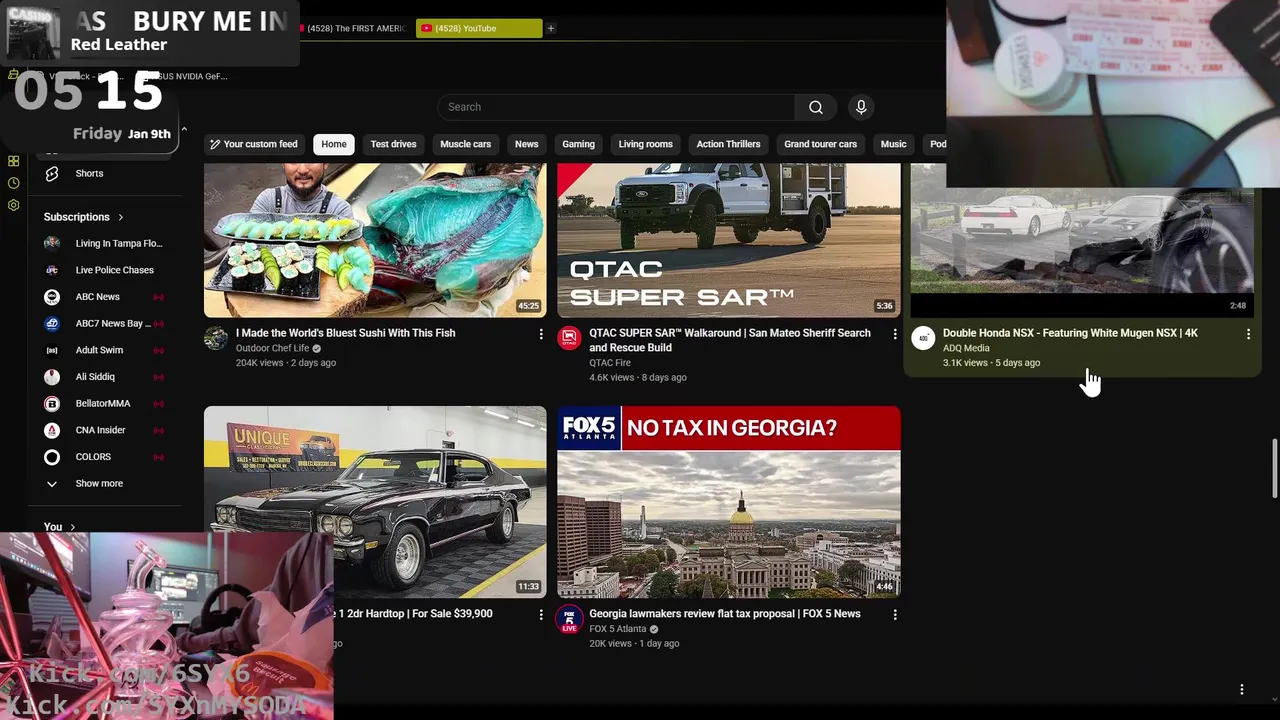The height and width of the screenshot is (720, 1280).
Task: Click COLORS subscription avatar
Action: click(x=52, y=457)
